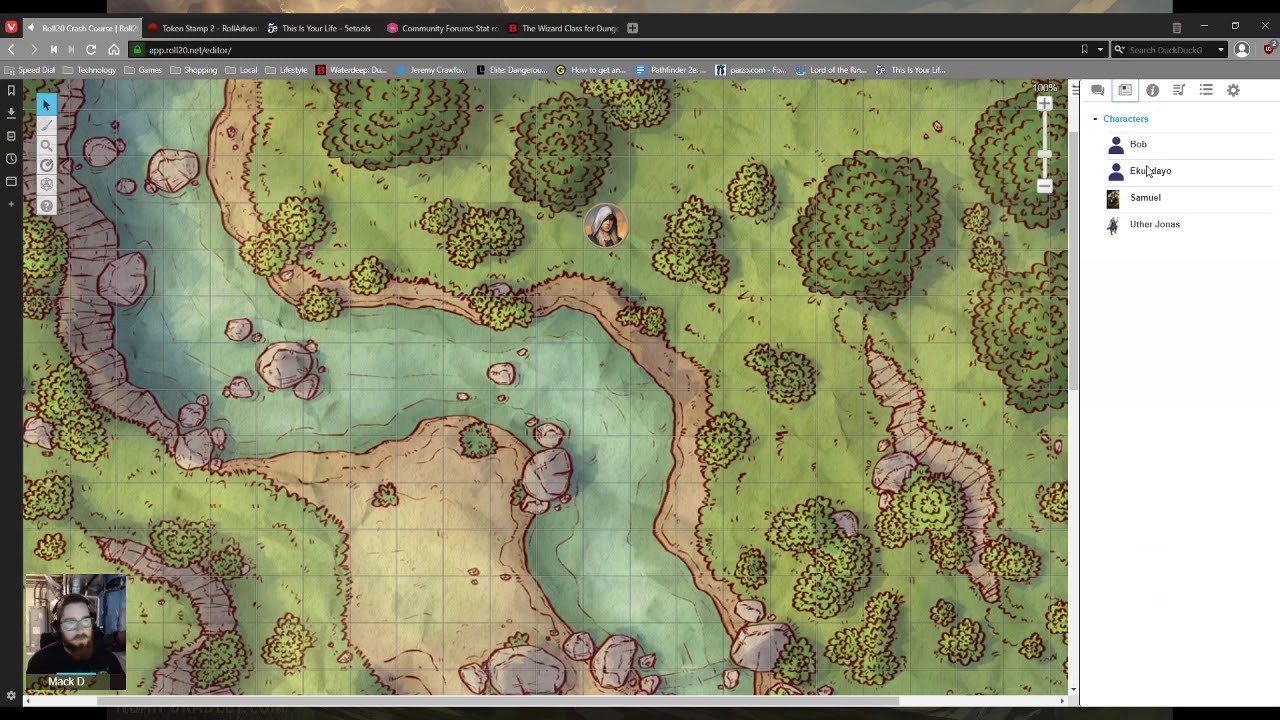The width and height of the screenshot is (1280, 720).
Task: Open the uBlock Origin extension icon
Action: [x=1270, y=48]
